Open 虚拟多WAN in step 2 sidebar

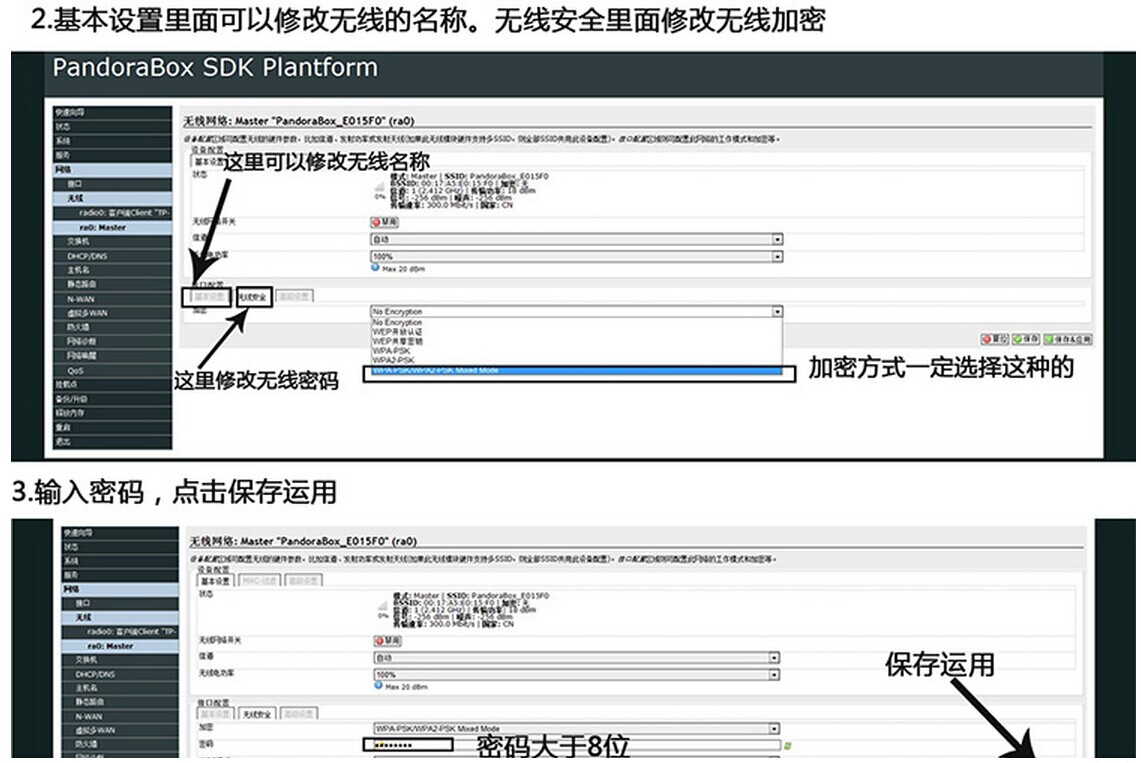pyautogui.click(x=112, y=313)
